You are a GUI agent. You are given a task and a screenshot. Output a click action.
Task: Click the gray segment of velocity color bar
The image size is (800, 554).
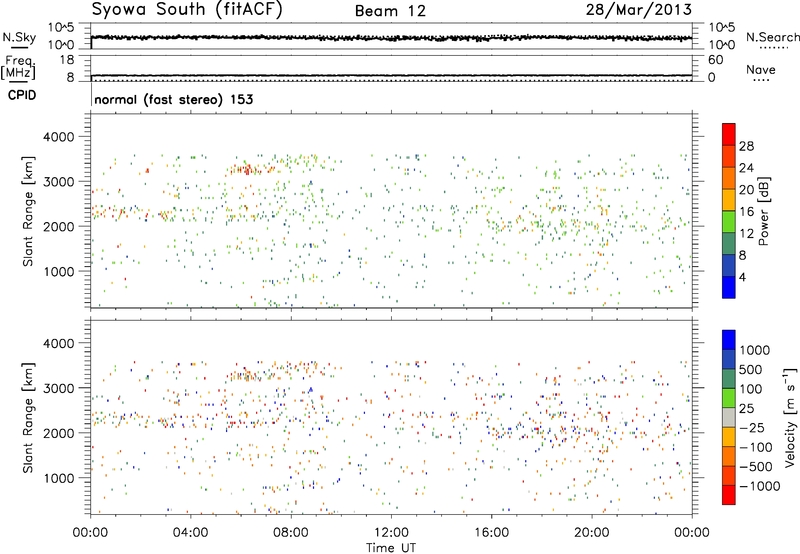(x=729, y=418)
